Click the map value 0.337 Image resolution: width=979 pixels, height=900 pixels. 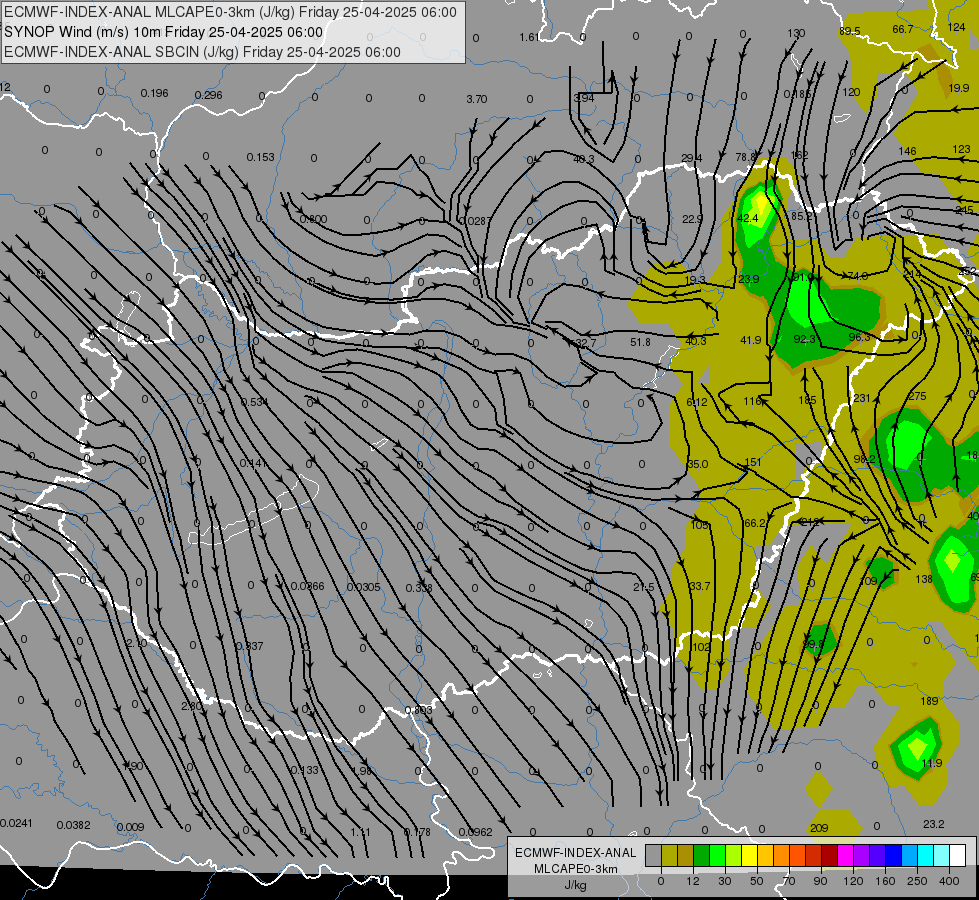click(x=250, y=646)
